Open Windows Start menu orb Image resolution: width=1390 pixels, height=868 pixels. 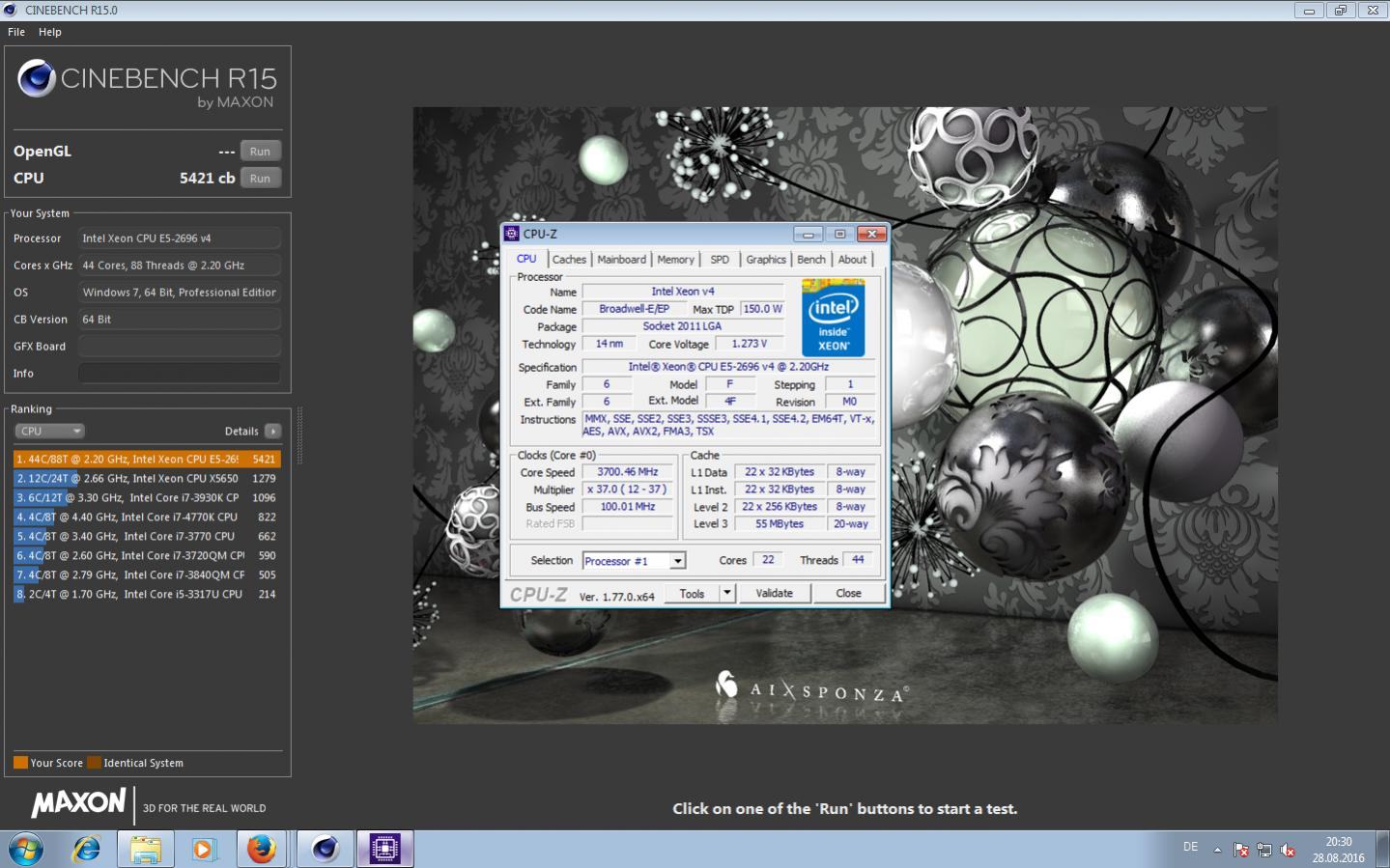(x=26, y=849)
